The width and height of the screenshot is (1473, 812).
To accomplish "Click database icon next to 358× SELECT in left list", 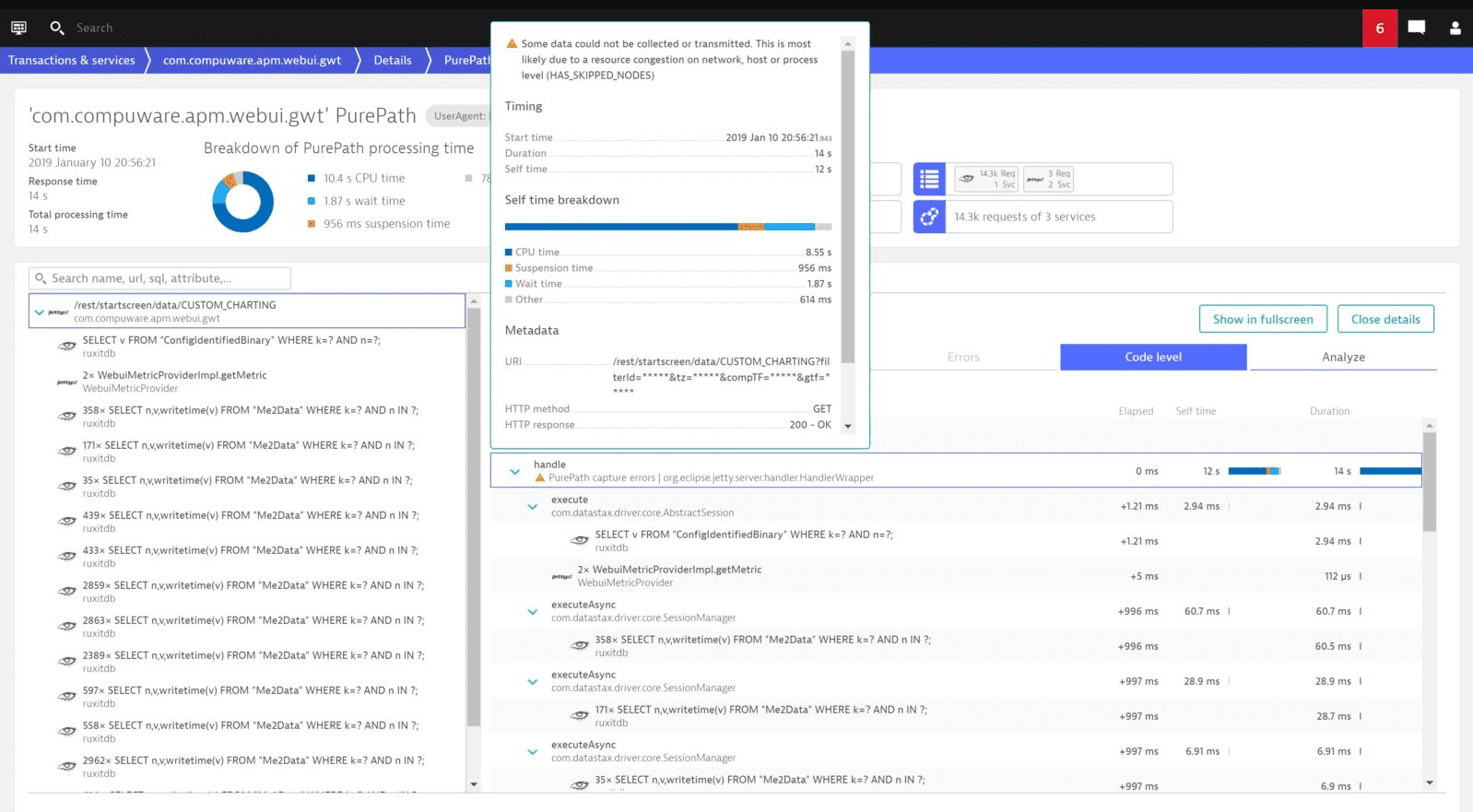I will pos(67,417).
